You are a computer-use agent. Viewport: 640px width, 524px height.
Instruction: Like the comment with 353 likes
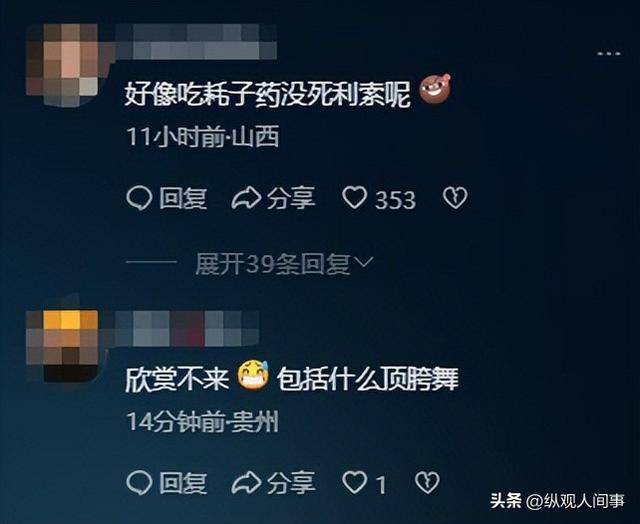click(354, 198)
